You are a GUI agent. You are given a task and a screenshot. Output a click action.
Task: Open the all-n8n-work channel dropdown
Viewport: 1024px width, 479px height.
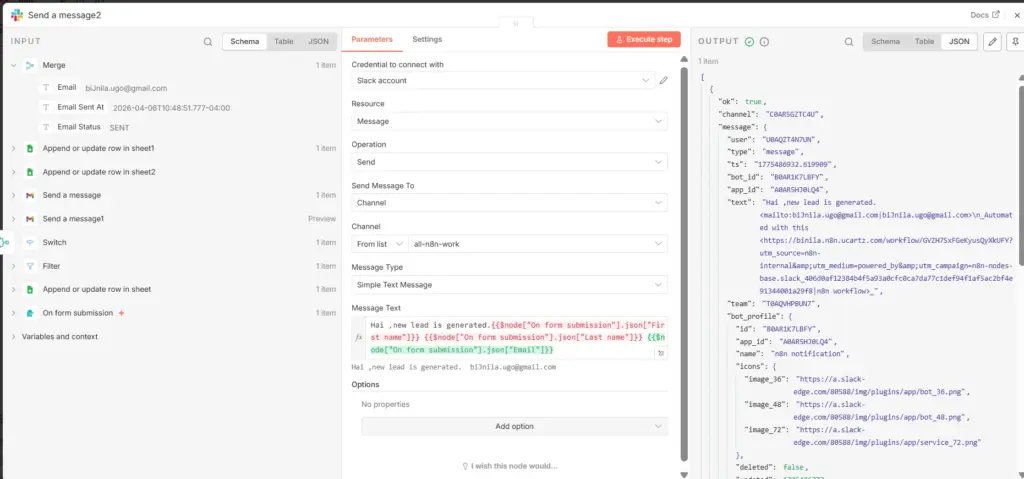coord(537,244)
